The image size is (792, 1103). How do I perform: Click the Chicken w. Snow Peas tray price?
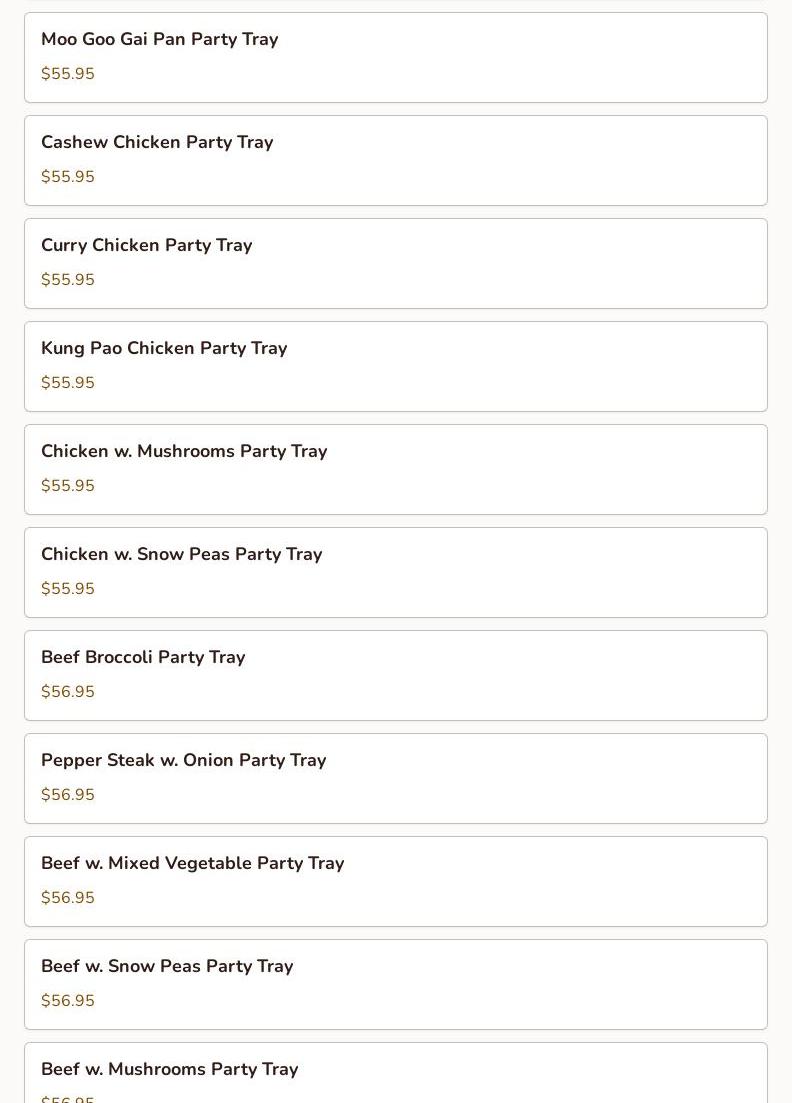pos(68,589)
